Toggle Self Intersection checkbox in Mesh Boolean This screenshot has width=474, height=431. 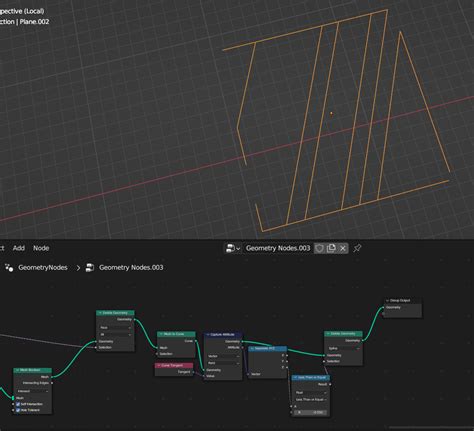[18, 404]
